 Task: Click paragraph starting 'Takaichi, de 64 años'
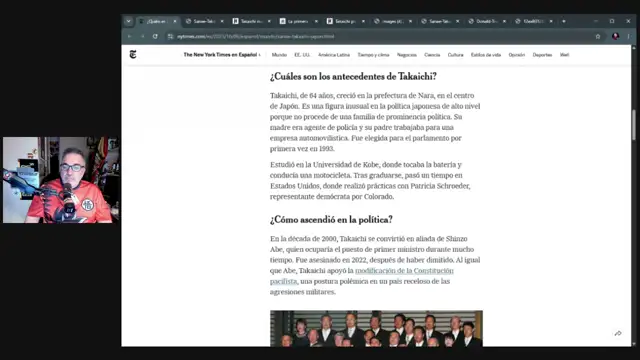(x=375, y=122)
